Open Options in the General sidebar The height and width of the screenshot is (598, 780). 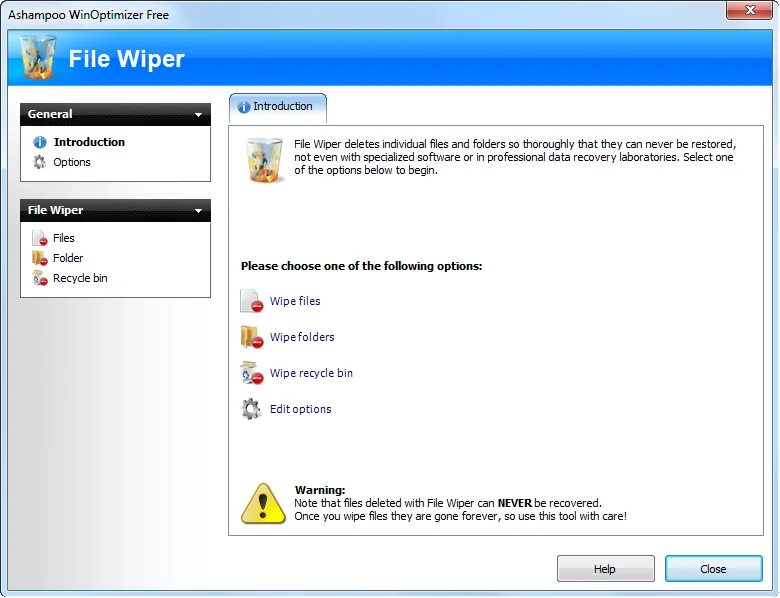(72, 162)
